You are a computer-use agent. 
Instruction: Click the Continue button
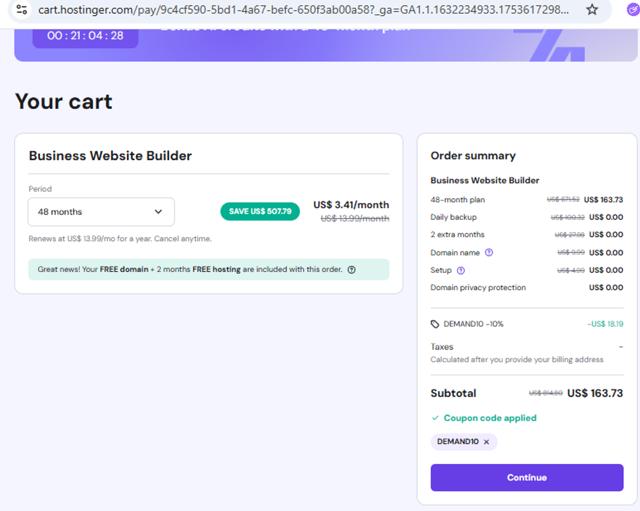click(527, 478)
